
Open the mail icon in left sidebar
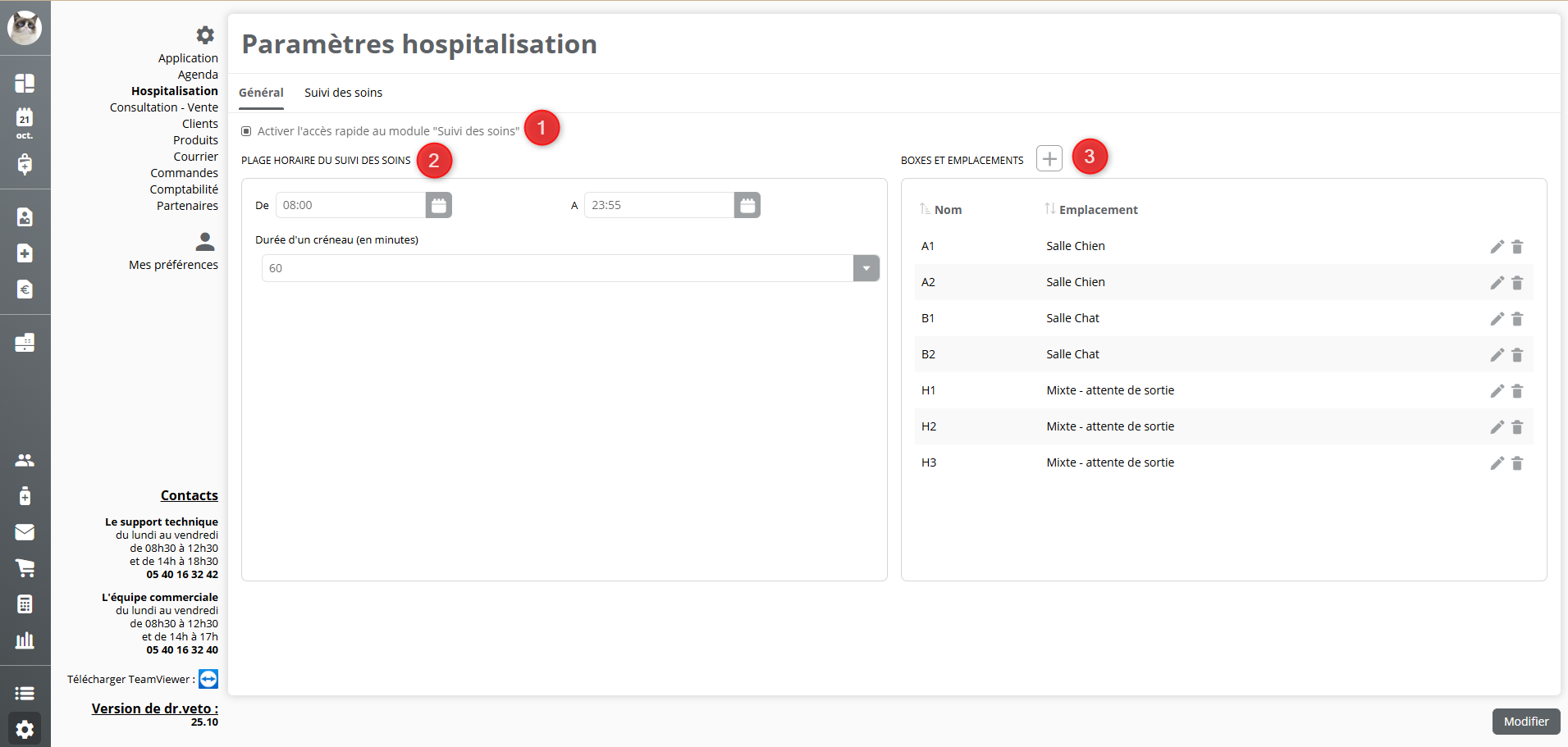[x=25, y=532]
